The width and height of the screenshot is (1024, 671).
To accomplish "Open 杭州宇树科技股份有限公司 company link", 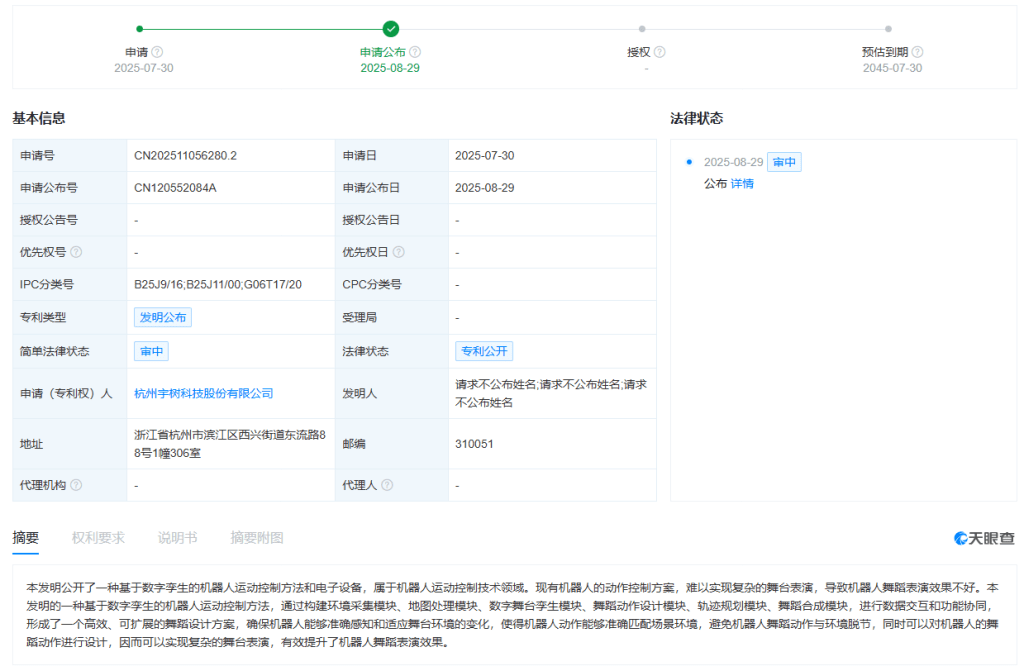I will coord(204,393).
